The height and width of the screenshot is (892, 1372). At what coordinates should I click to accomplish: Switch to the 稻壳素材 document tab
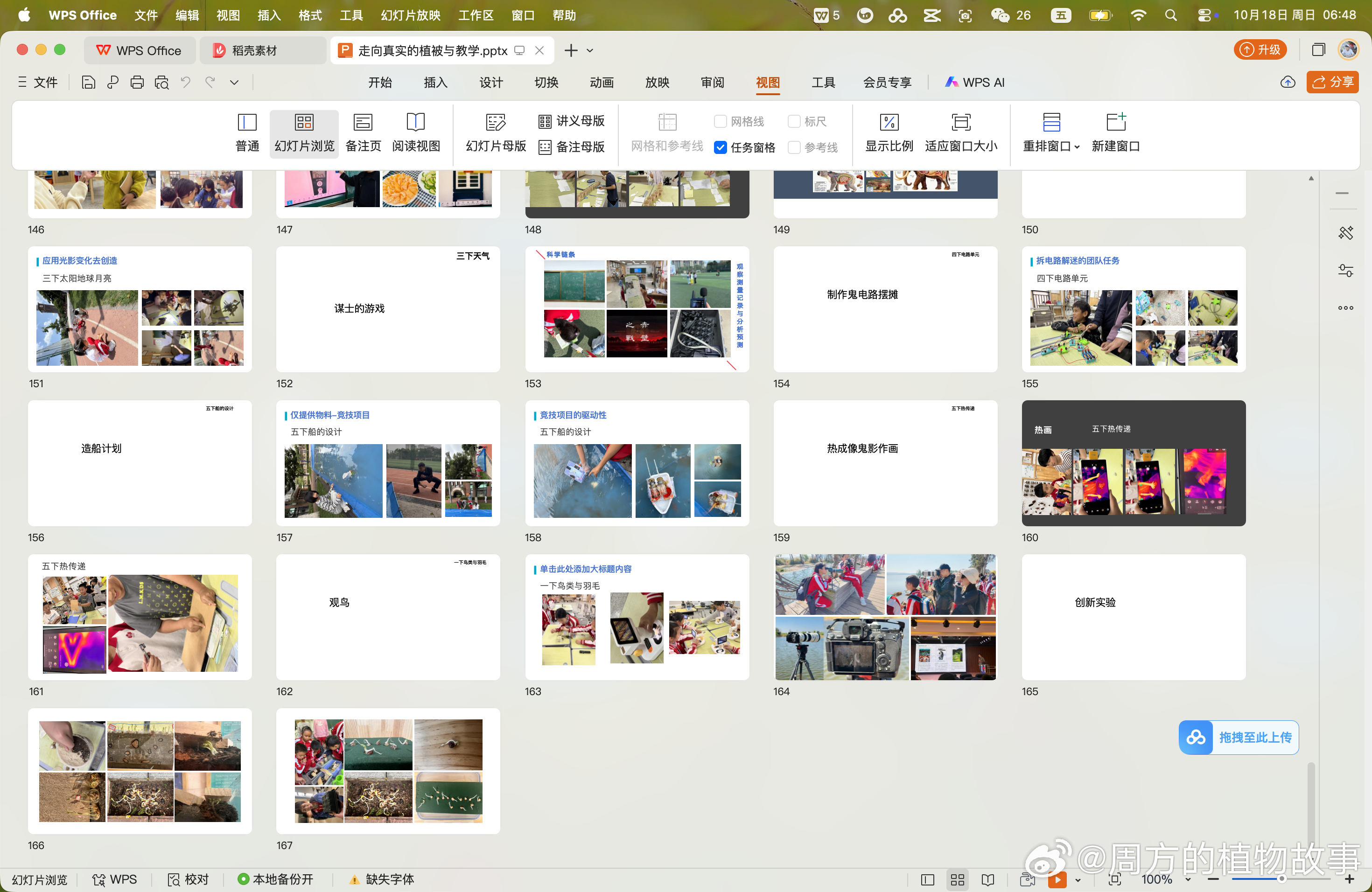pos(262,51)
